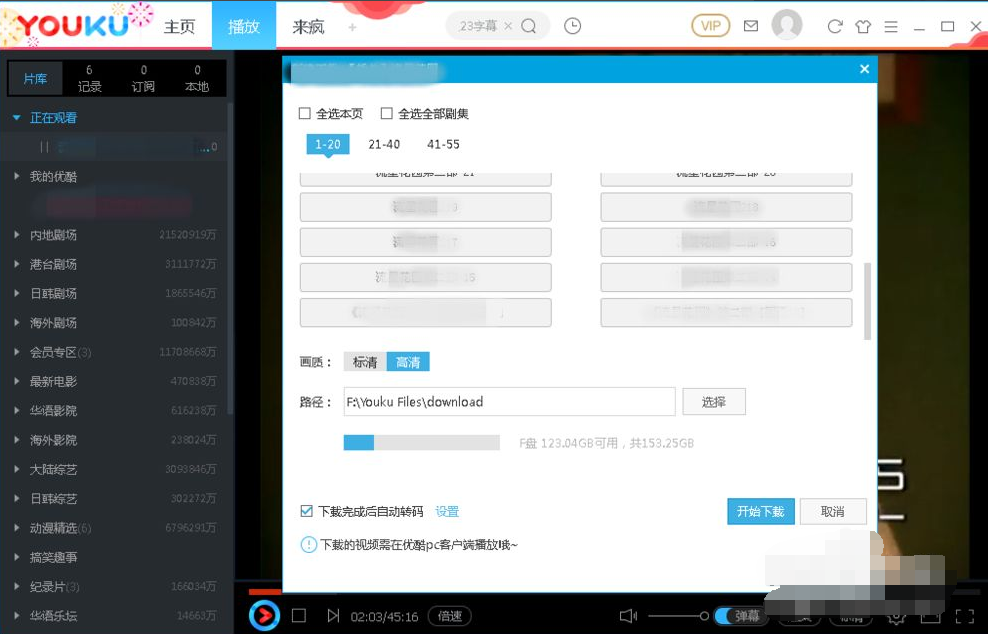The width and height of the screenshot is (988, 634).
Task: Switch to the 21-40 episode tab
Action: (384, 144)
